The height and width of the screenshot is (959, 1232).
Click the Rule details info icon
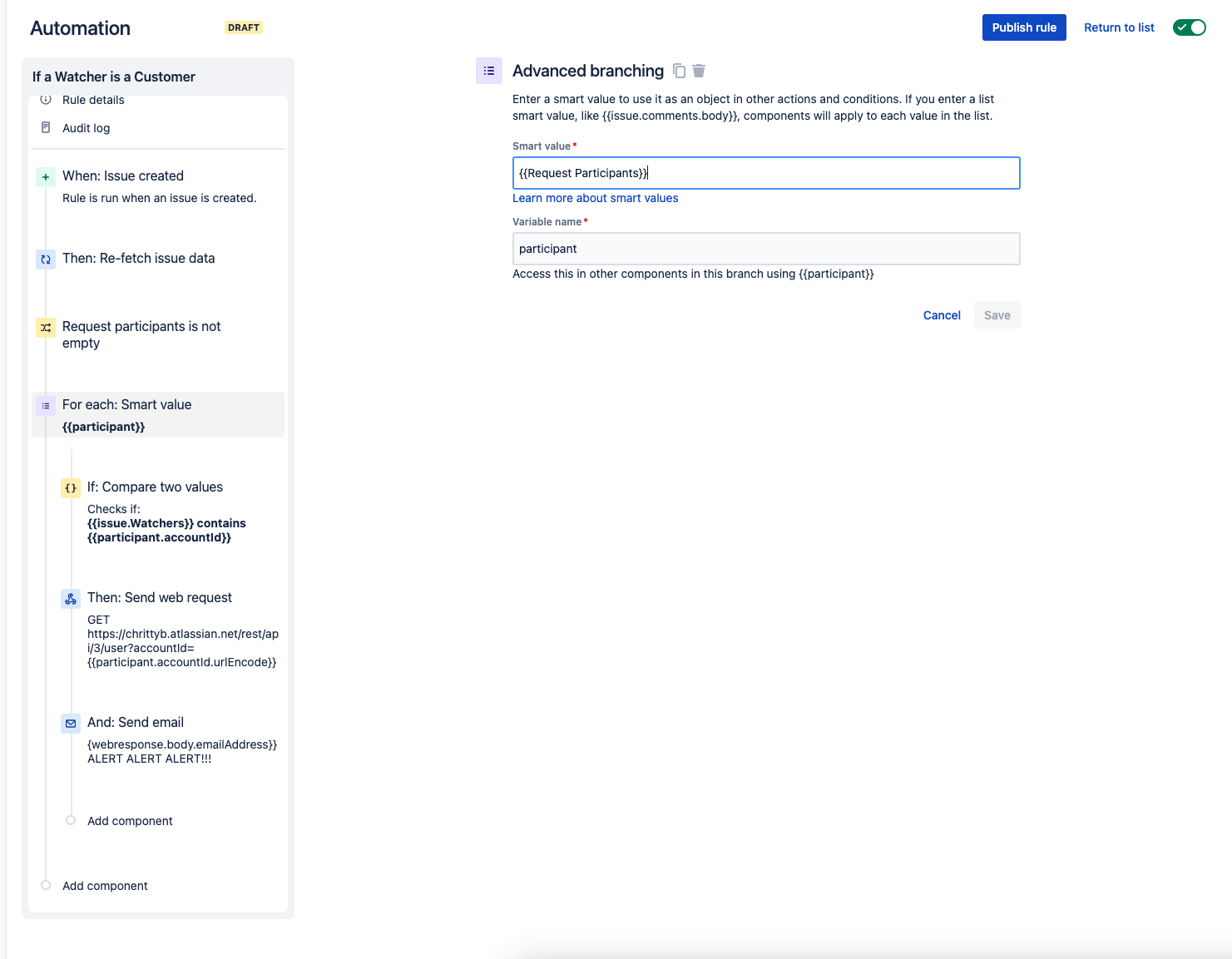(x=46, y=99)
